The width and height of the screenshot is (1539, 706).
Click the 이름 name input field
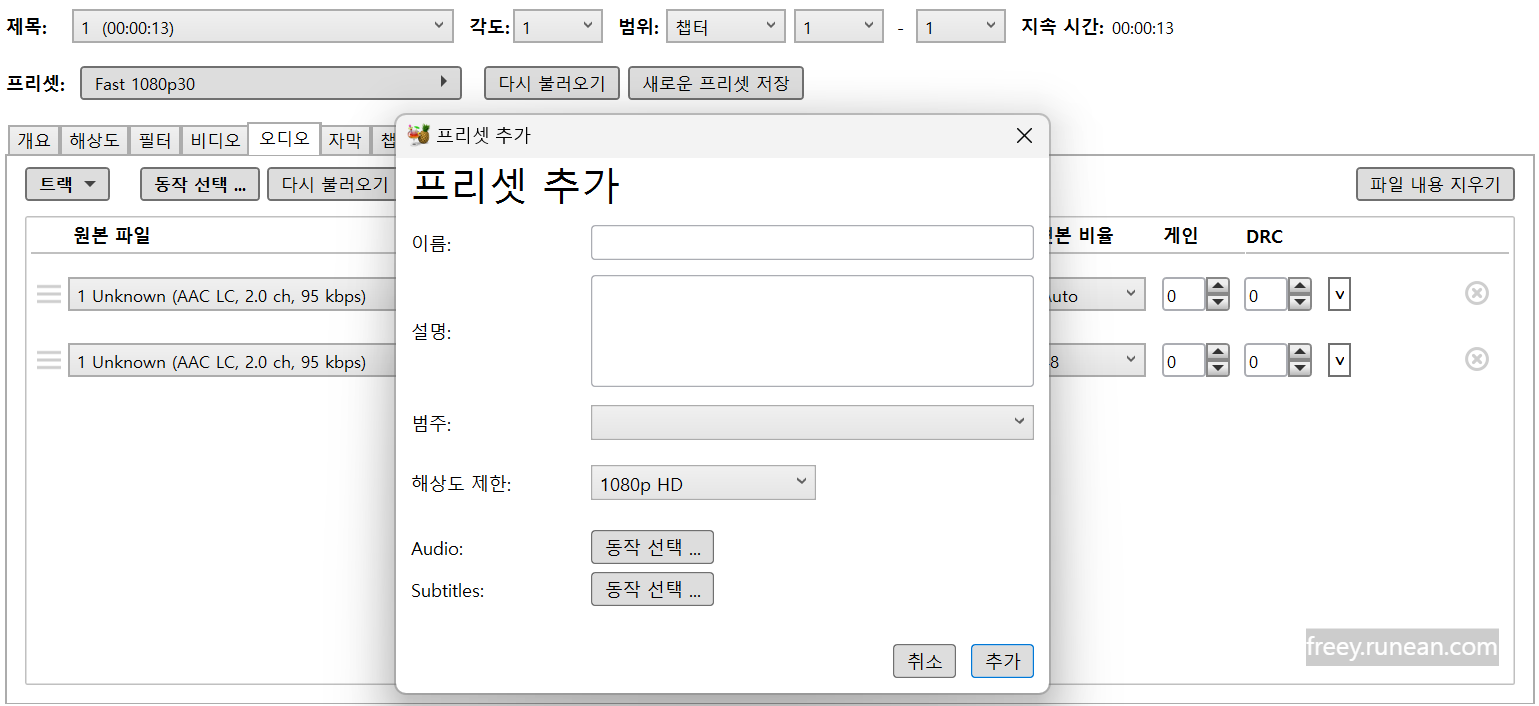click(812, 242)
